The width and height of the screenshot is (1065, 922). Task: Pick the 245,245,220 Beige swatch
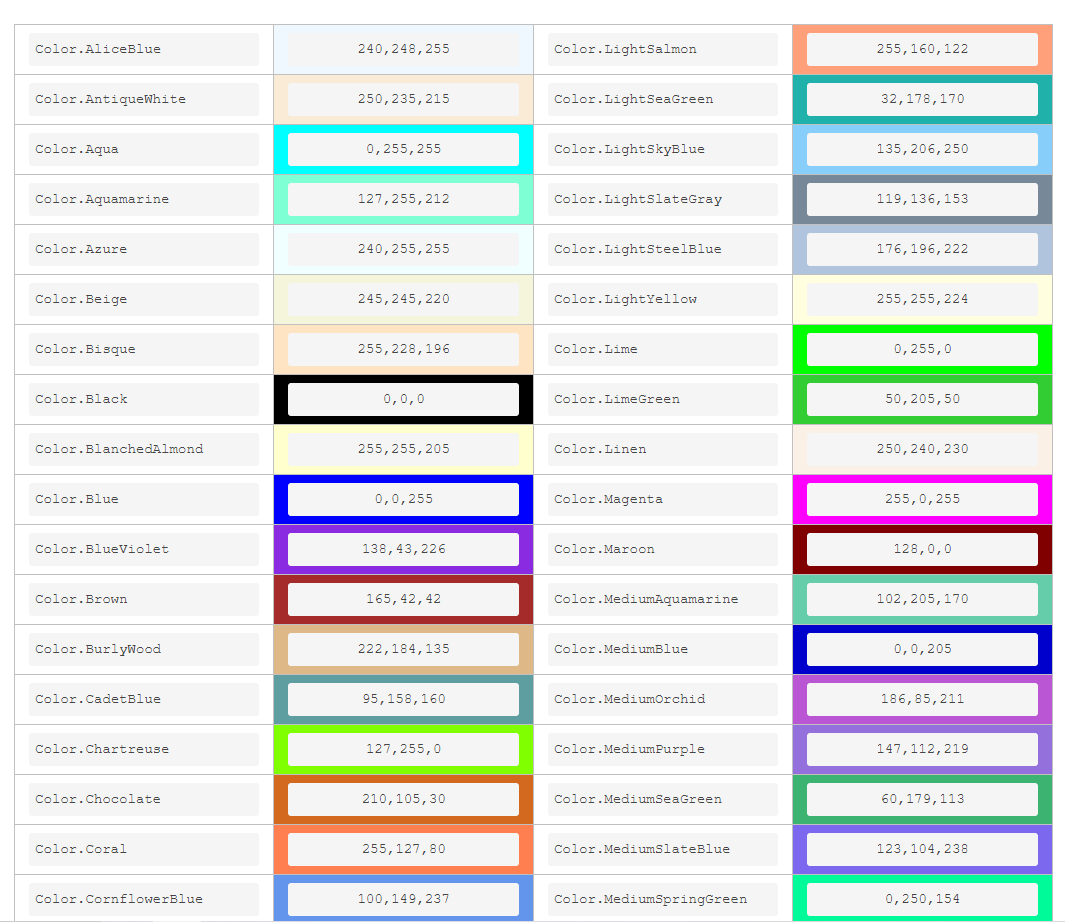[x=403, y=300]
